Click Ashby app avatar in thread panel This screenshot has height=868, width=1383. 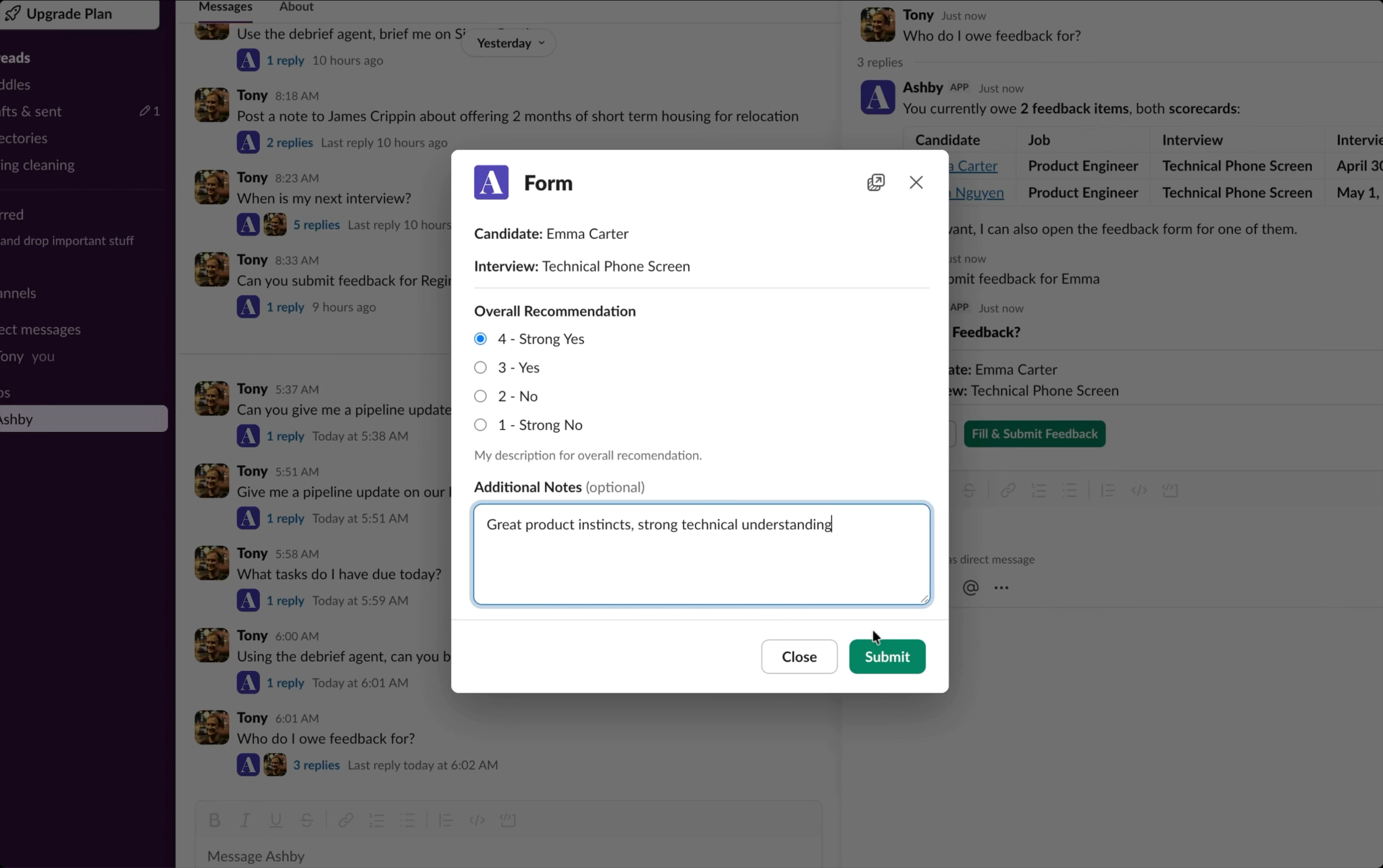click(877, 97)
